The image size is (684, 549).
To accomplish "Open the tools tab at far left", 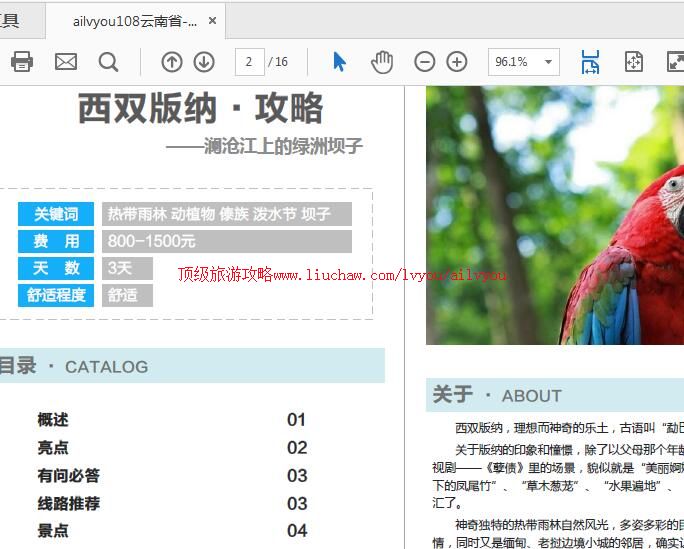I will point(10,21).
